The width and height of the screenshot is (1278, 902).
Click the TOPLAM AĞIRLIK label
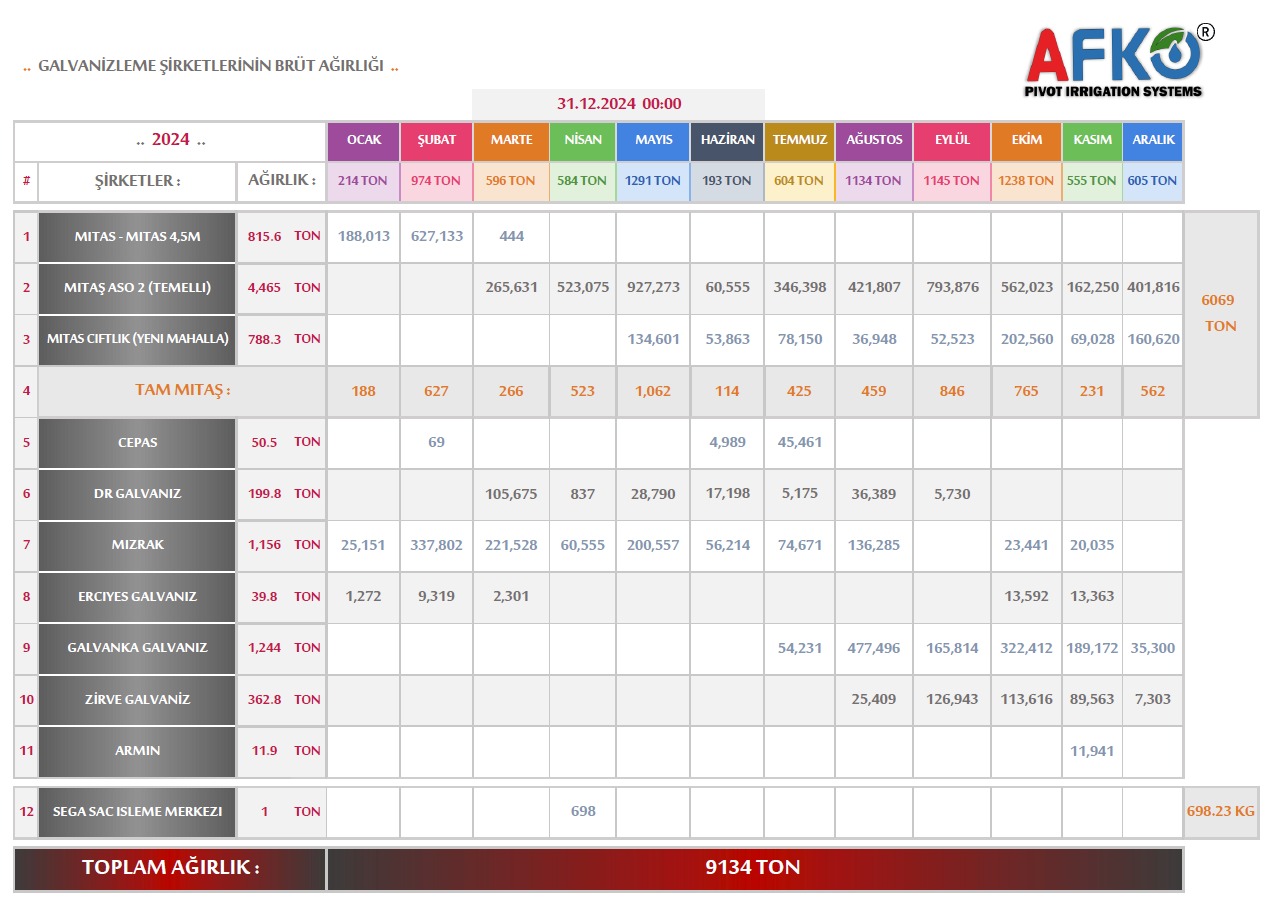(x=170, y=868)
